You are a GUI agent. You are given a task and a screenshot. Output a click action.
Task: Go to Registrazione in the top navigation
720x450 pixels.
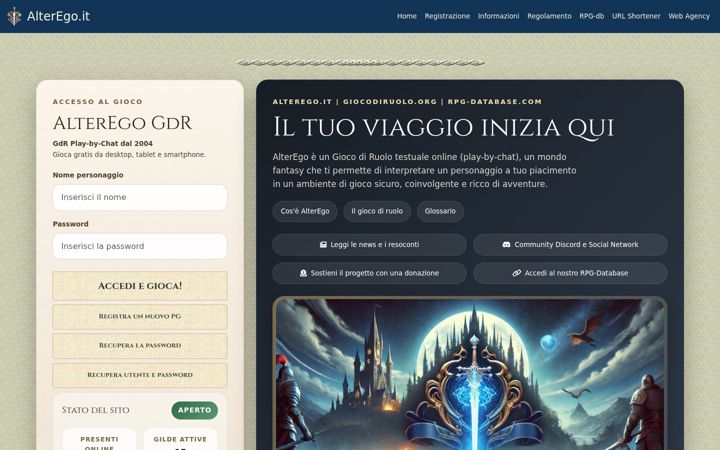coord(447,16)
